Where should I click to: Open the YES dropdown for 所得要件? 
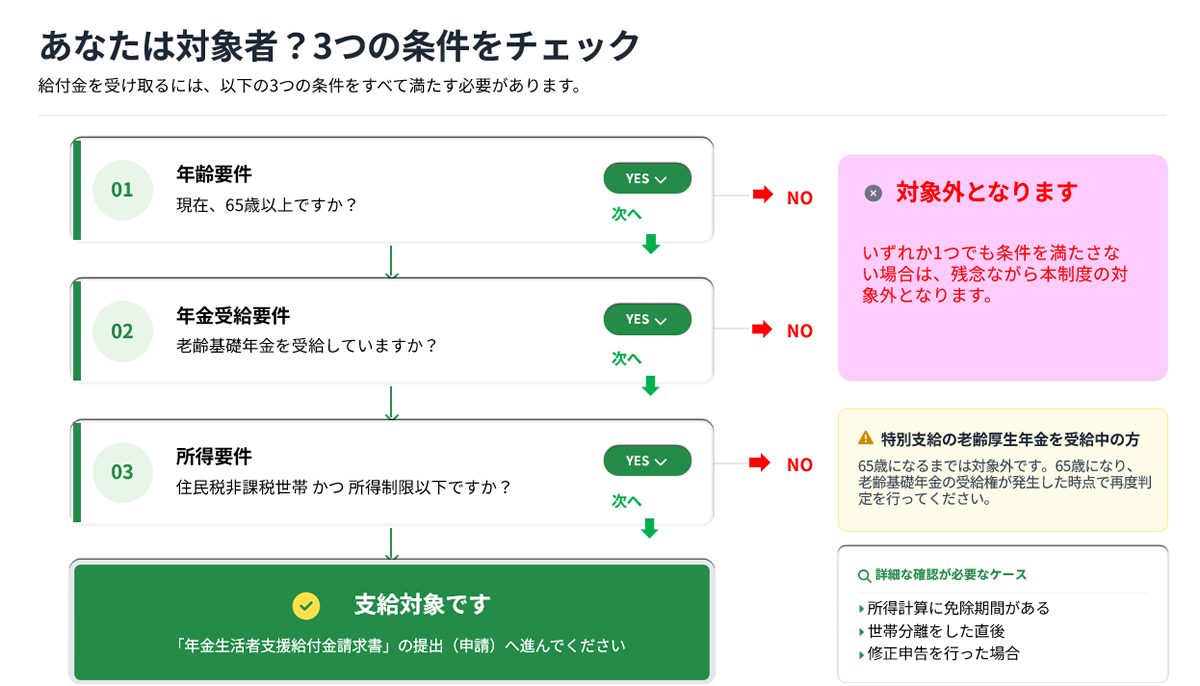coord(647,461)
